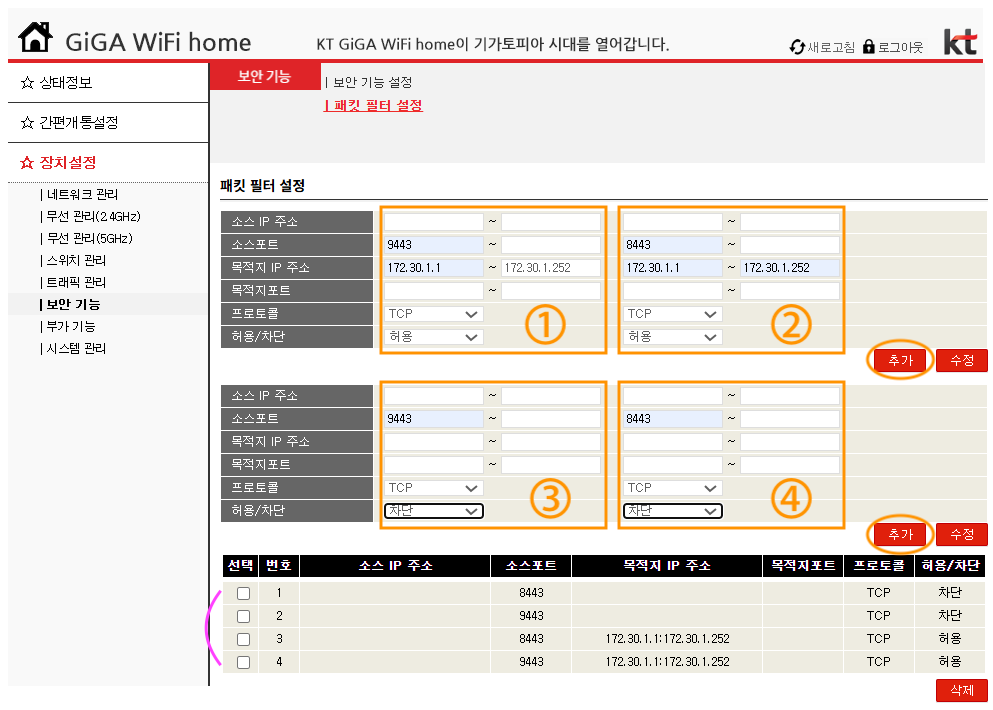Click destination IP end 172.30.1.252 in section 2
Screen dimensions: 993x710
point(790,268)
